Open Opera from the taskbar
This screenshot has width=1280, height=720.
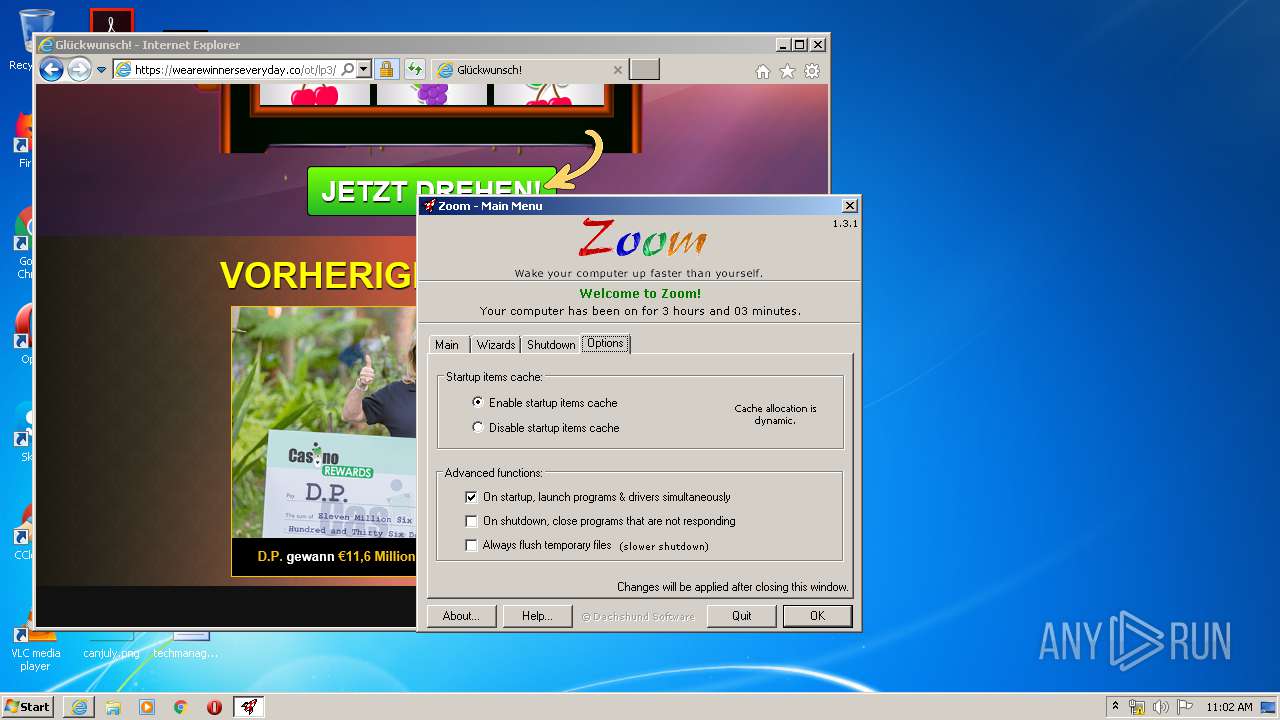click(x=214, y=707)
